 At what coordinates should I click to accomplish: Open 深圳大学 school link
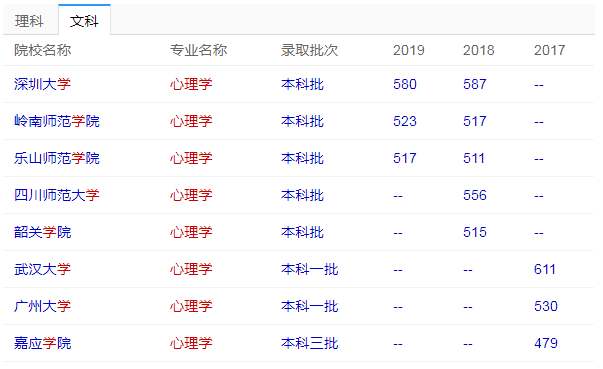coord(43,84)
